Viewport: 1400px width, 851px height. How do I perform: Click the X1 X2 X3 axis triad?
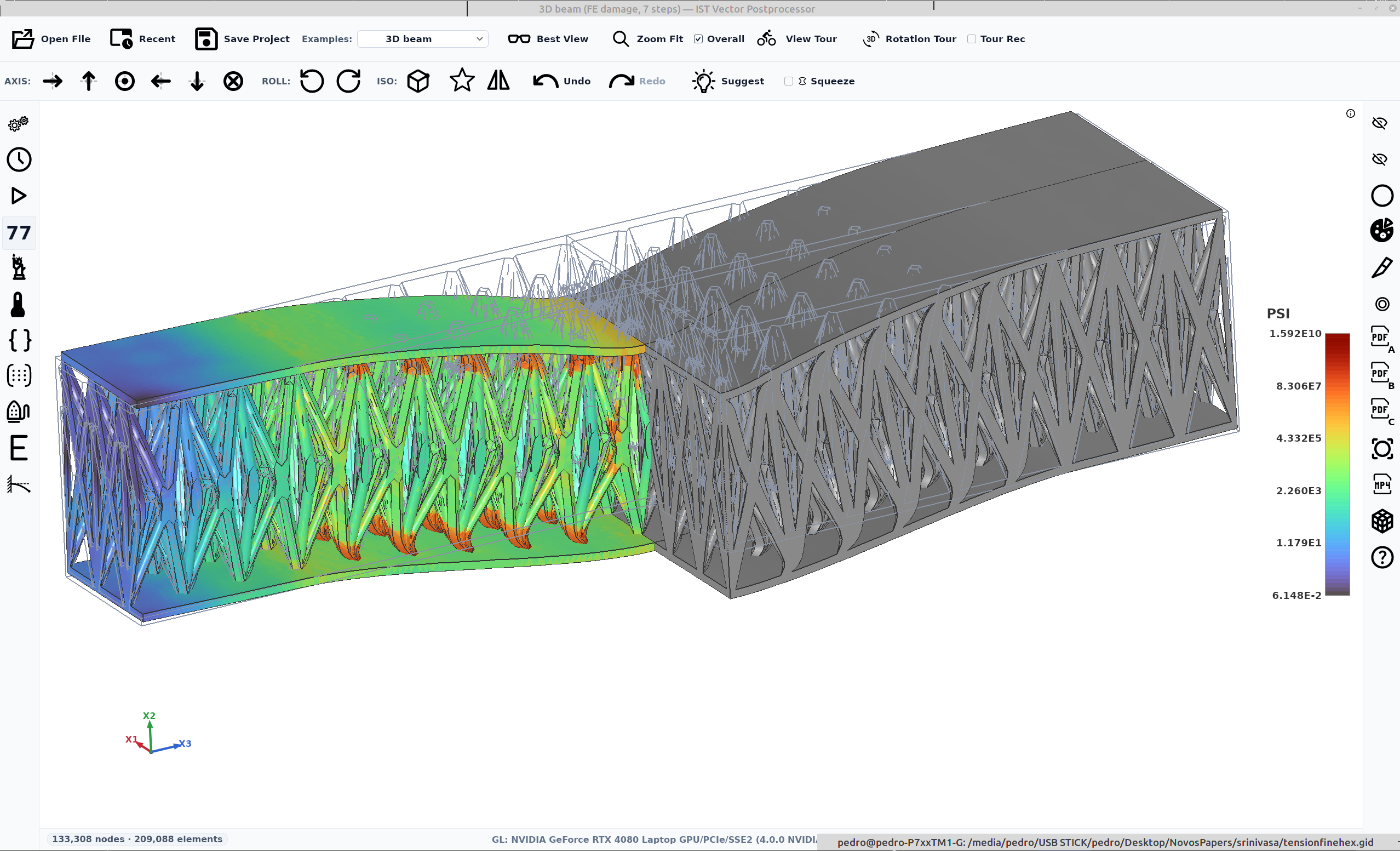coord(157,732)
